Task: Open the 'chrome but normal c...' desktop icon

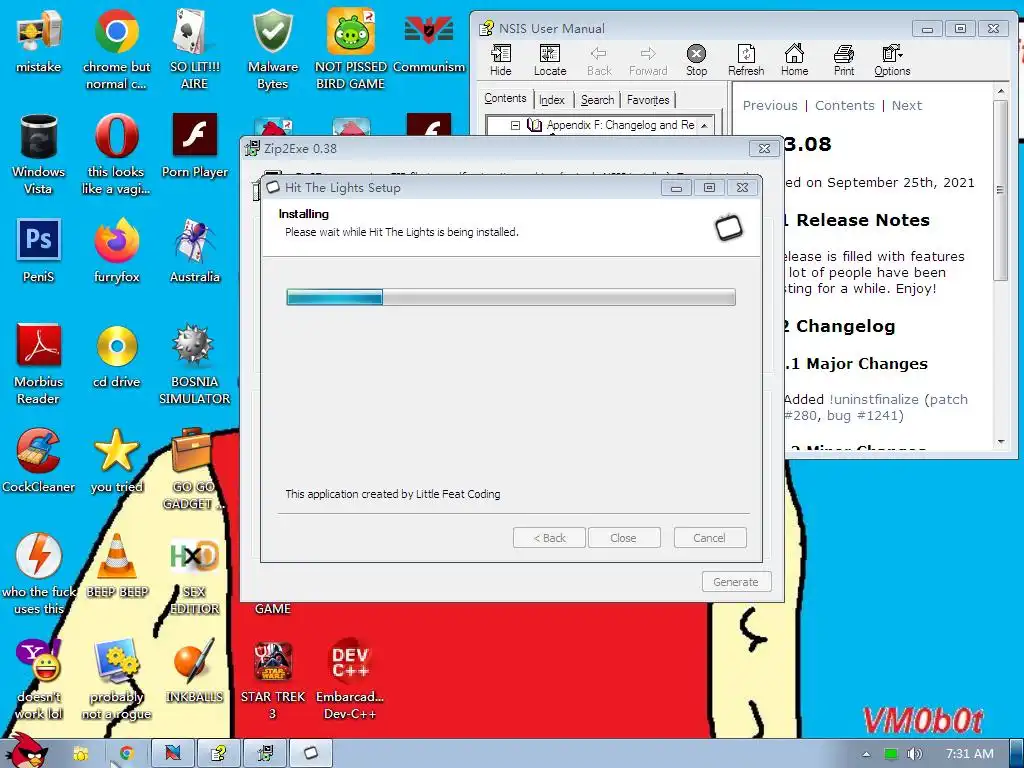Action: (116, 48)
